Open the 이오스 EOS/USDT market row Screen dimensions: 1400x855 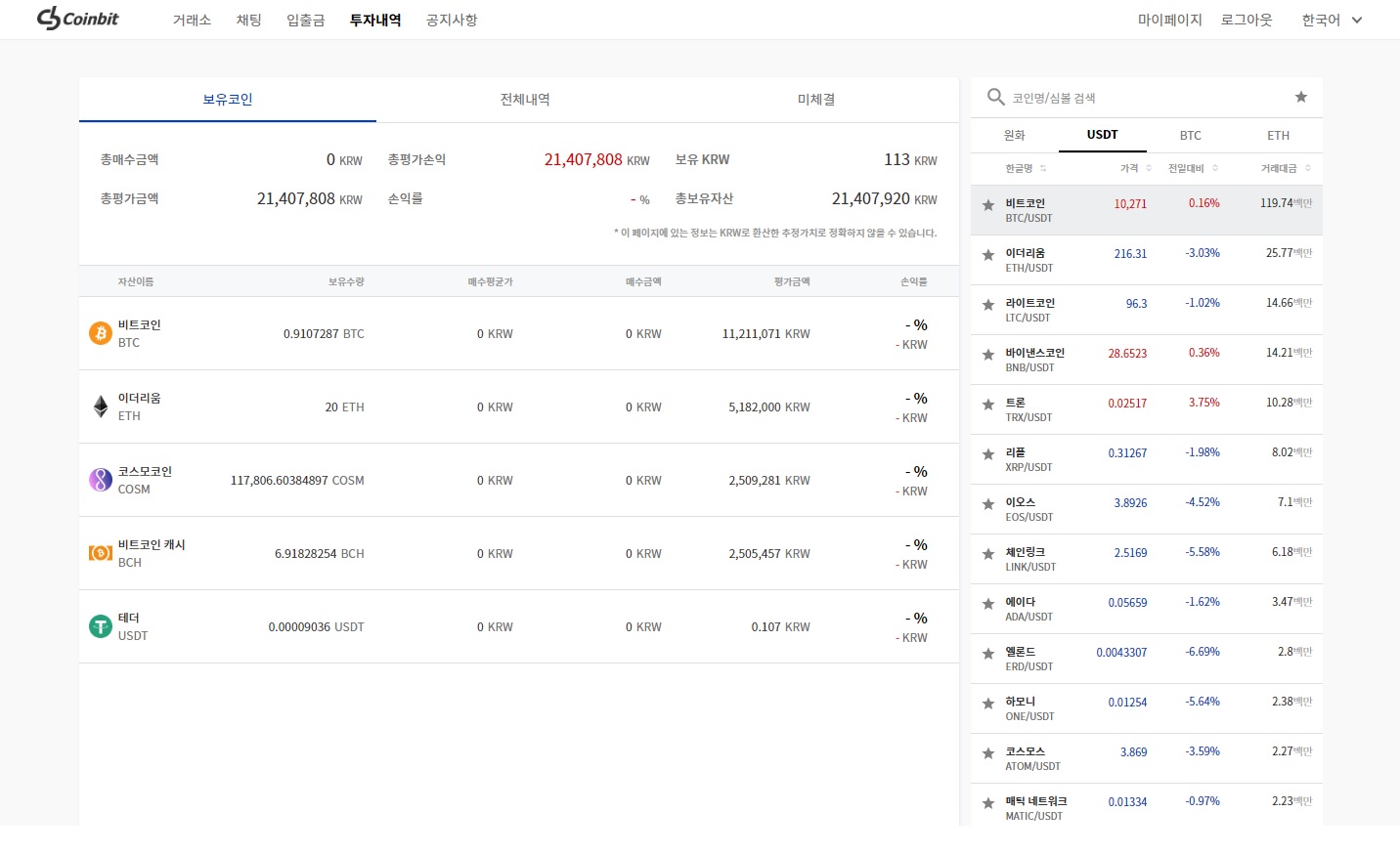pos(1147,509)
